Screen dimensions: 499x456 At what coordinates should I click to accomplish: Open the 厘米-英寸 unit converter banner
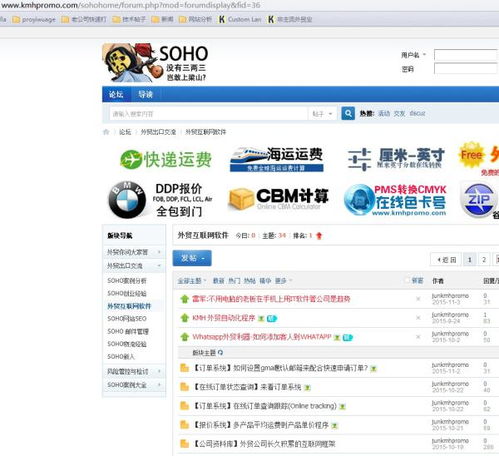[396, 159]
